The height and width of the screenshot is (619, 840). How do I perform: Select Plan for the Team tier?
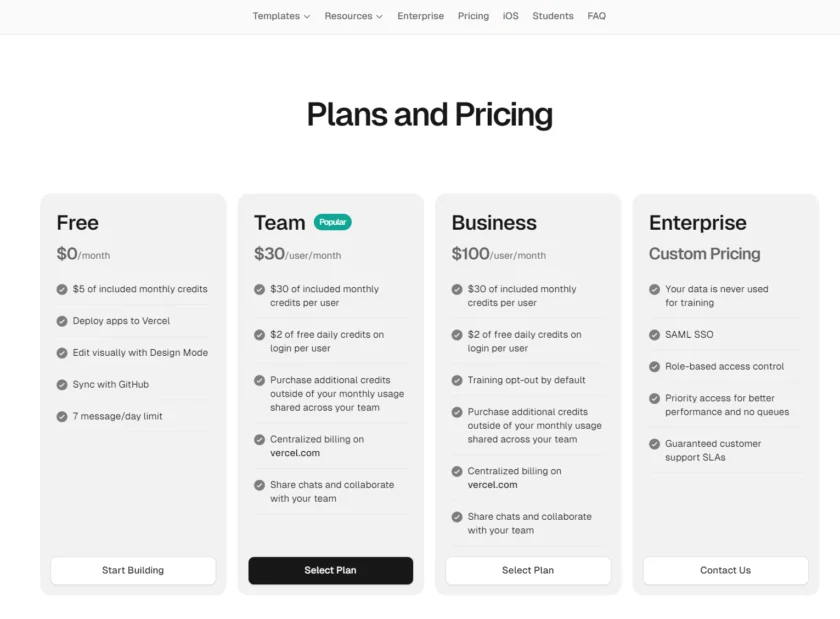(330, 570)
